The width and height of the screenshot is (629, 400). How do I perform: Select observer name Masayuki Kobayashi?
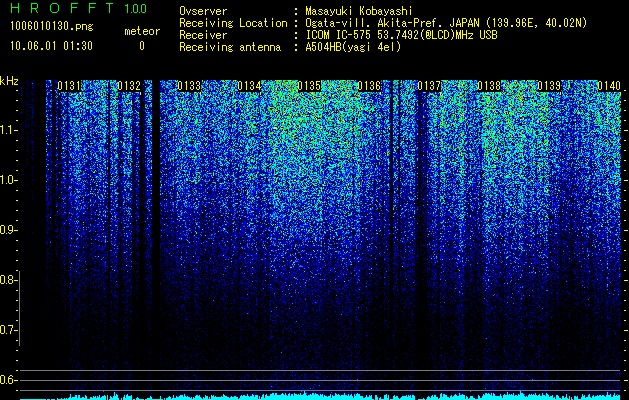(359, 11)
